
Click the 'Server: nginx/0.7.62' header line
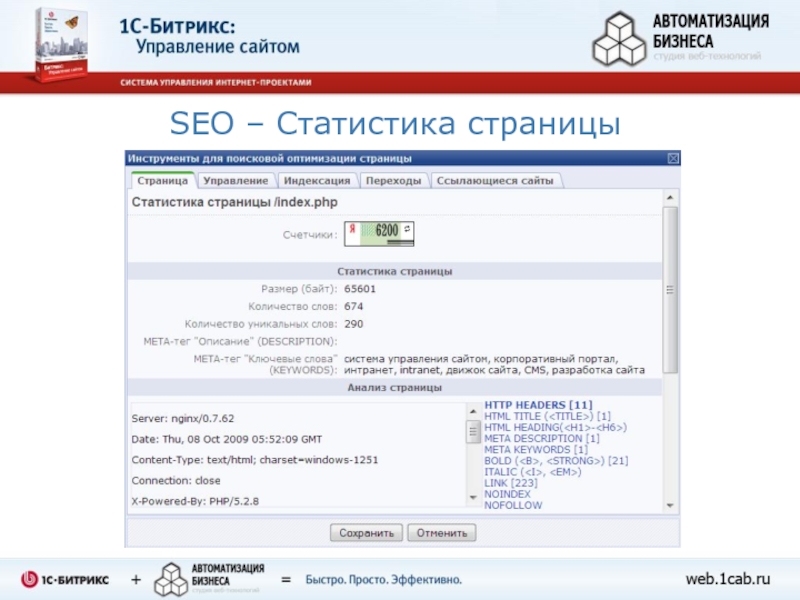click(183, 418)
